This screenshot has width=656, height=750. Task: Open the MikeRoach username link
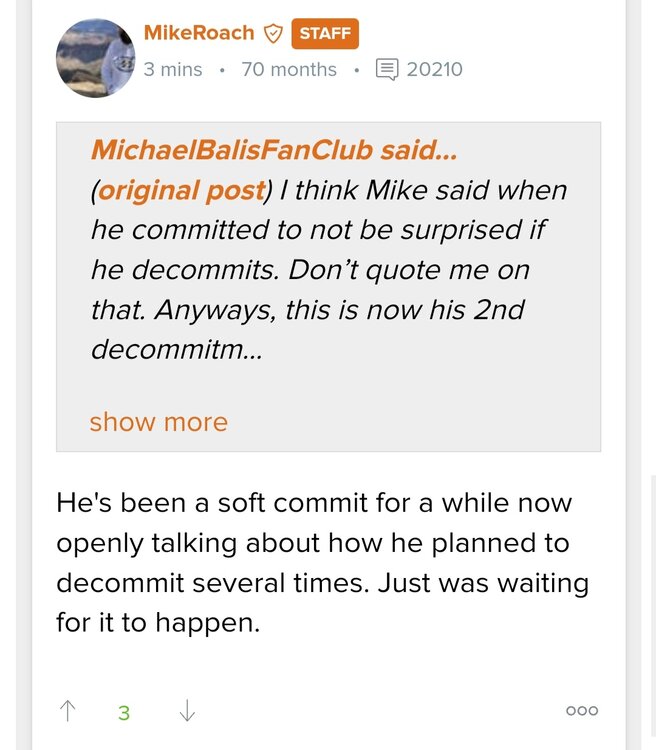pyautogui.click(x=199, y=32)
